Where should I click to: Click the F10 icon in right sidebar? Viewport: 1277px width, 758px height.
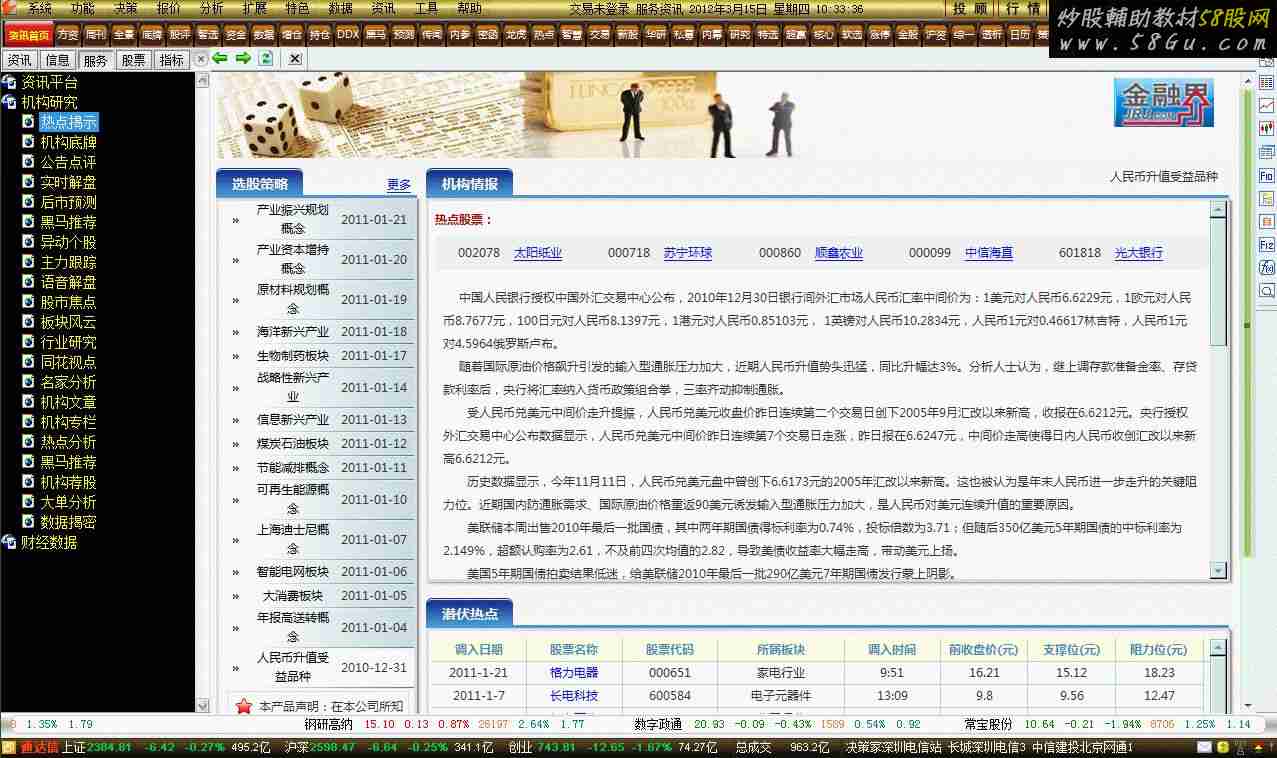click(1266, 176)
